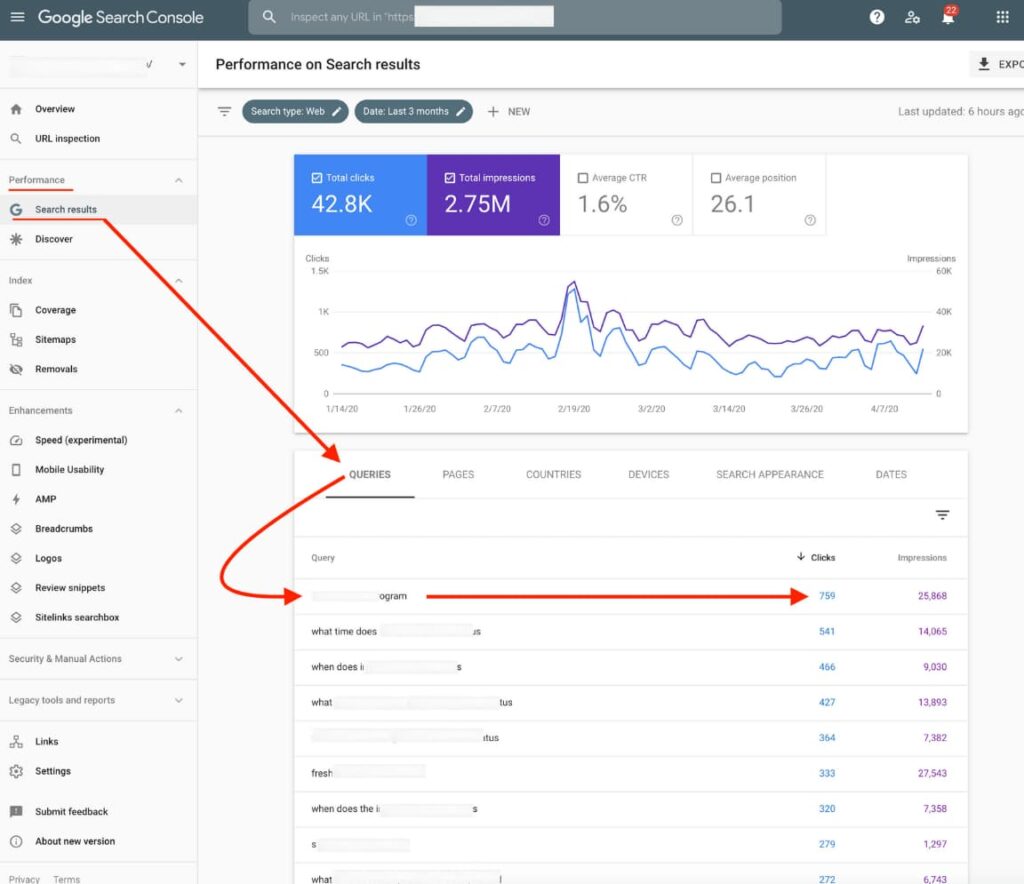This screenshot has width=1024, height=884.
Task: Click the 541 clicks value
Action: (827, 631)
